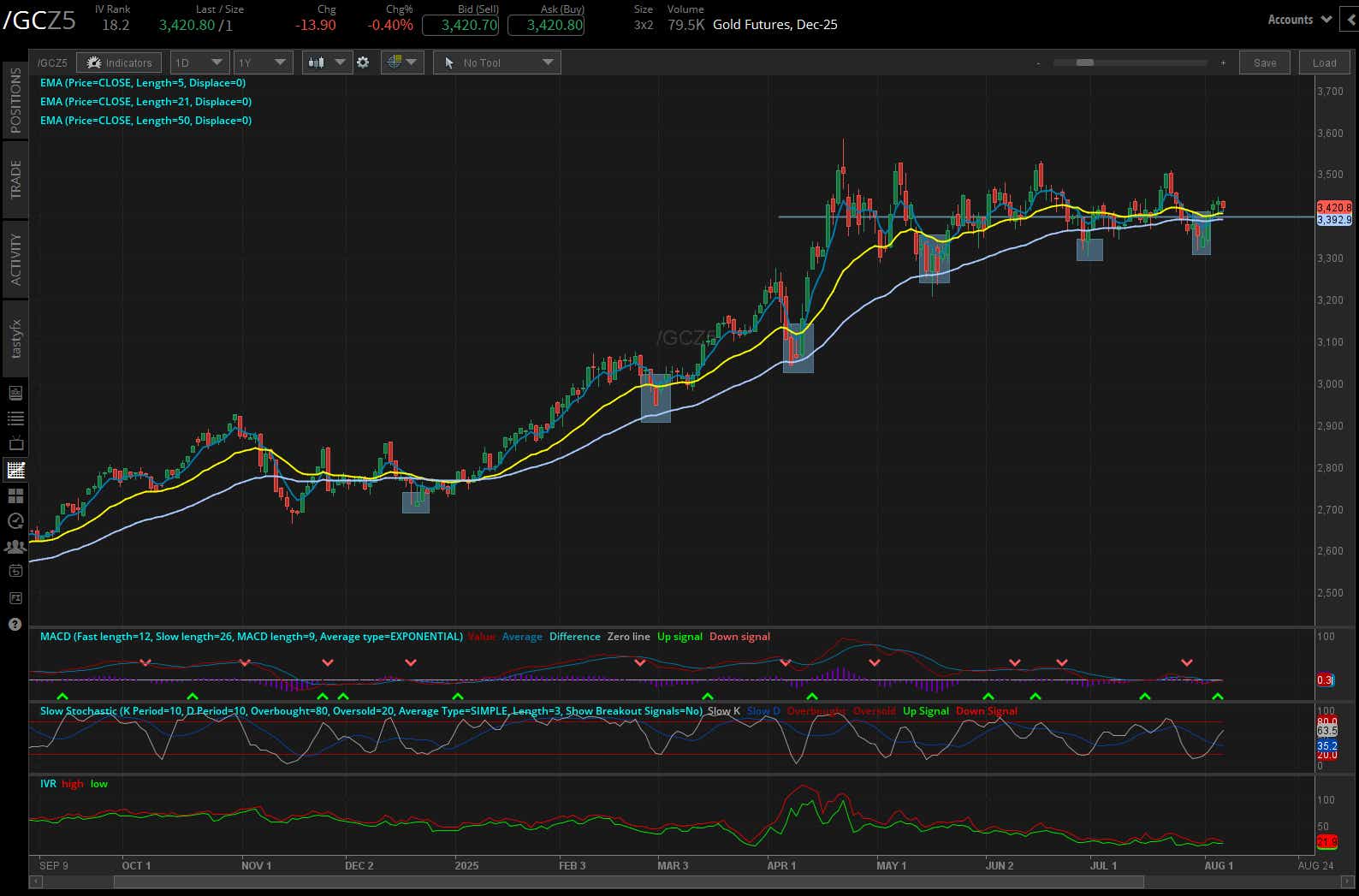
Task: Open the candlestick chart style dropdown
Action: click(x=327, y=62)
